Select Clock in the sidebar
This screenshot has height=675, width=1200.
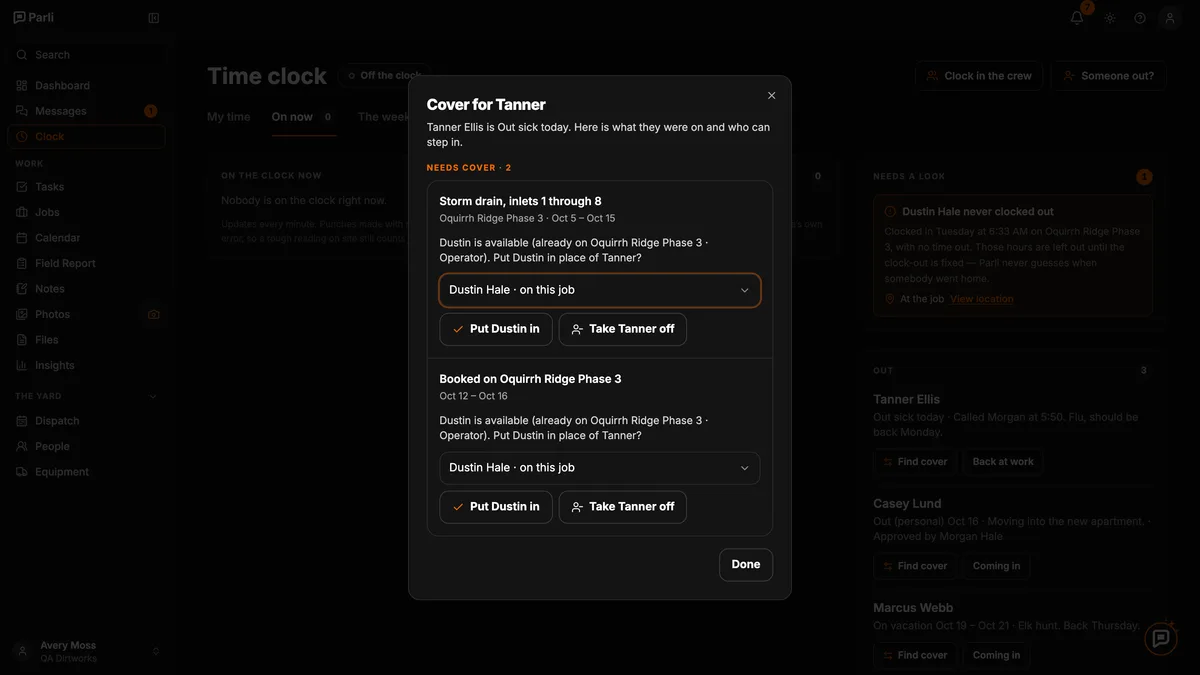click(x=86, y=137)
